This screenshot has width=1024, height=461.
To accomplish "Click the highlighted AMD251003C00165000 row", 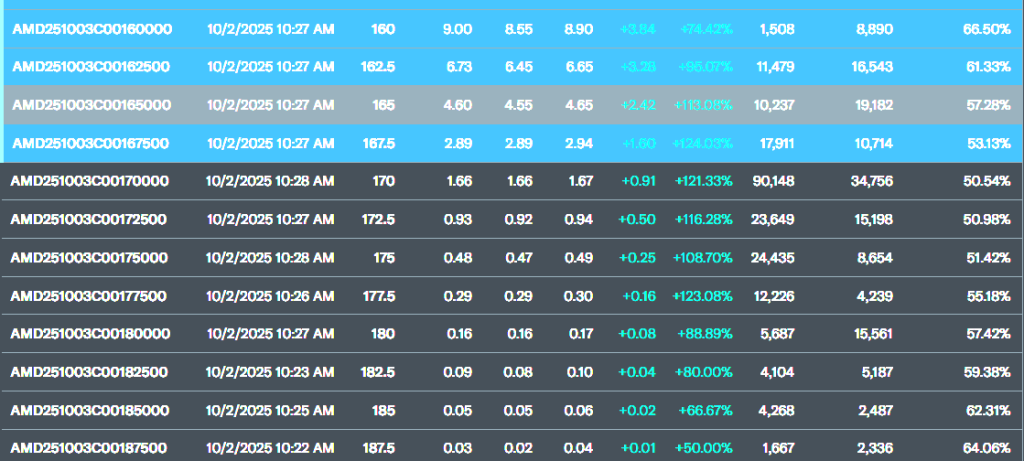I will [x=514, y=105].
